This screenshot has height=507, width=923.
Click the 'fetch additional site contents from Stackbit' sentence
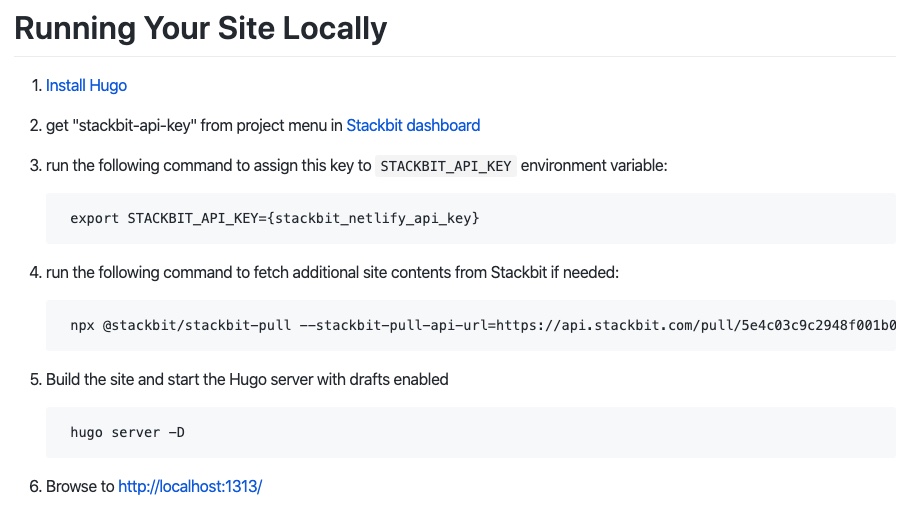point(332,273)
